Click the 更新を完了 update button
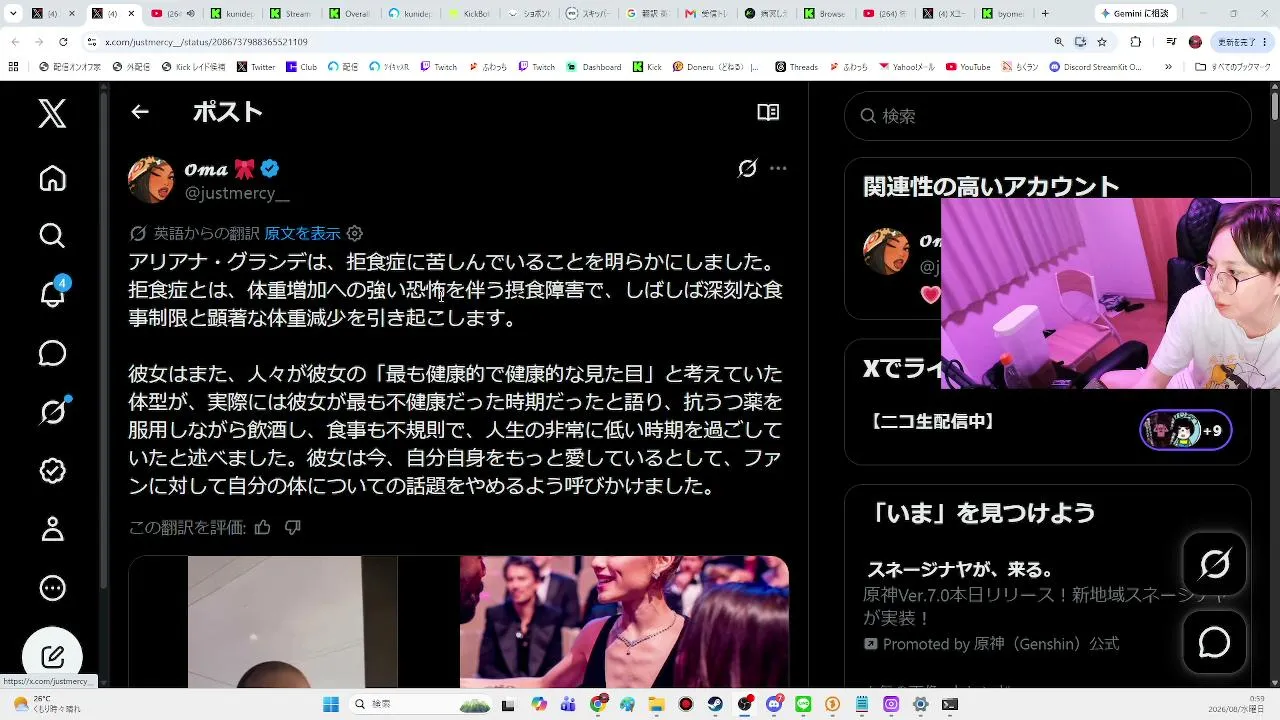Image resolution: width=1280 pixels, height=720 pixels. tap(1242, 42)
